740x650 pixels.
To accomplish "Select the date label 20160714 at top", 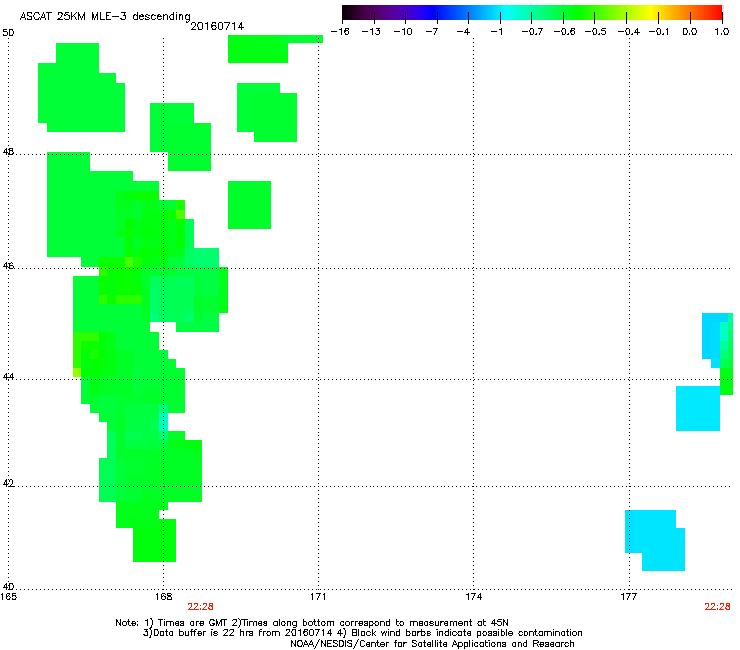I will click(217, 26).
